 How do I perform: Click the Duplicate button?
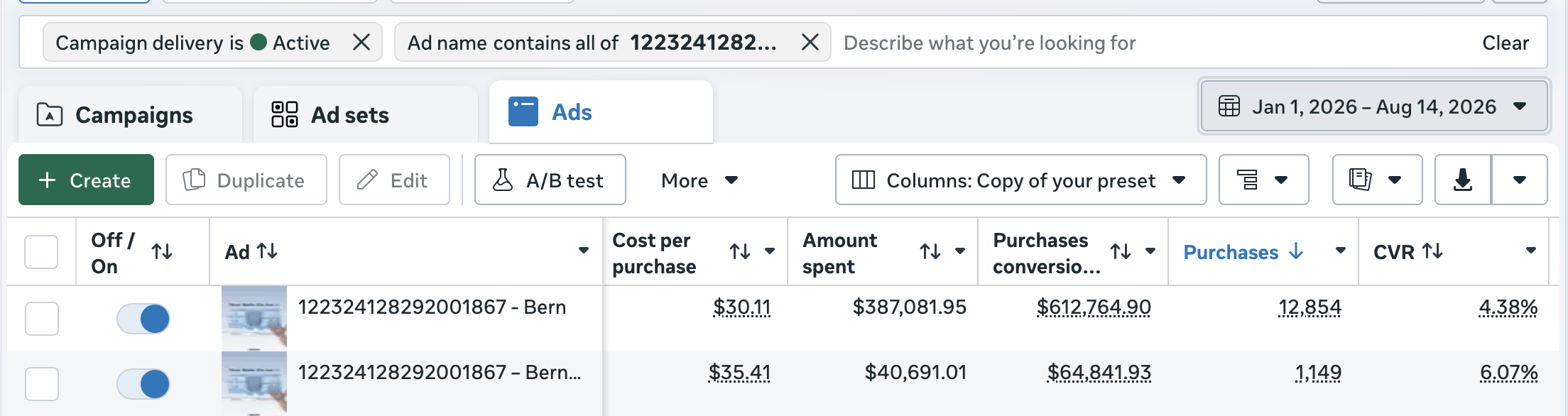pos(246,180)
